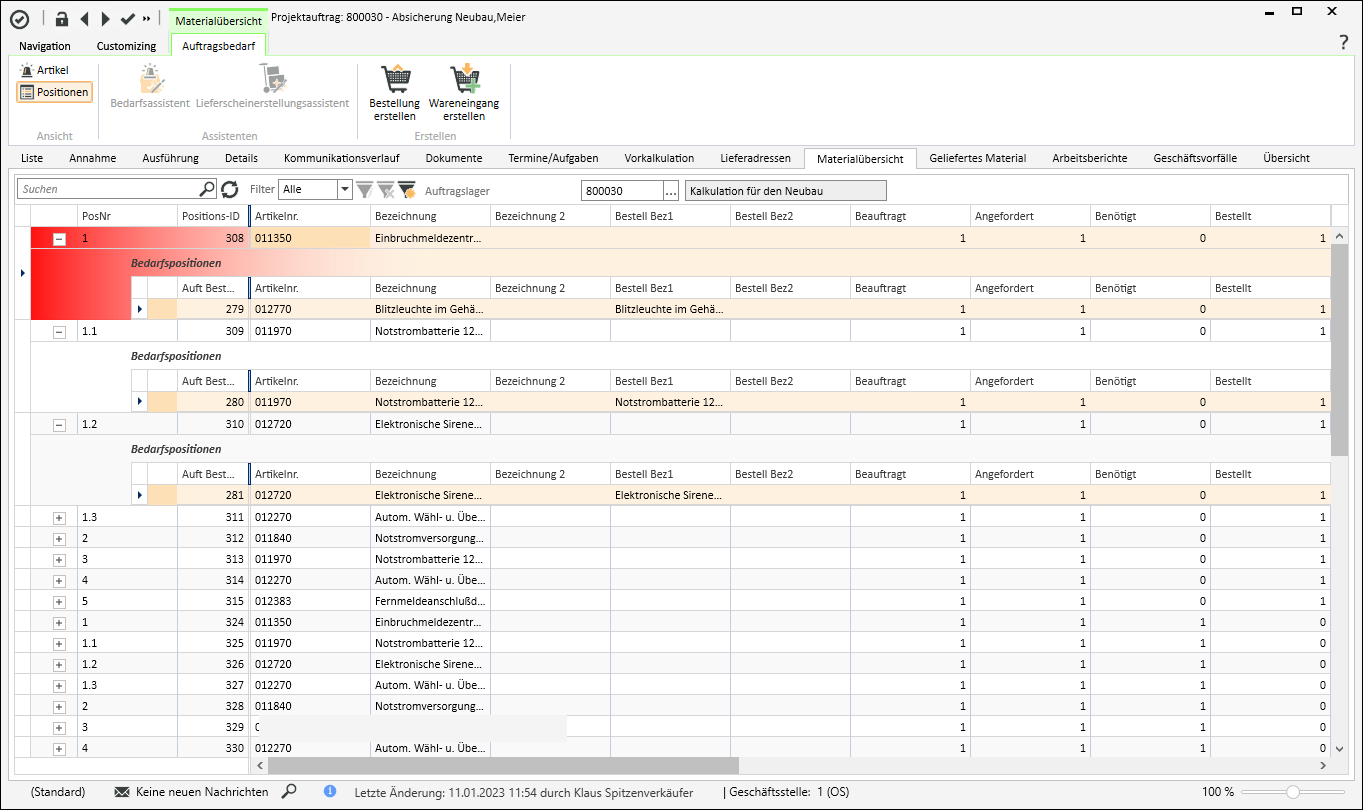The image size is (1363, 810).
Task: Click the lock icon in title bar
Action: click(62, 18)
